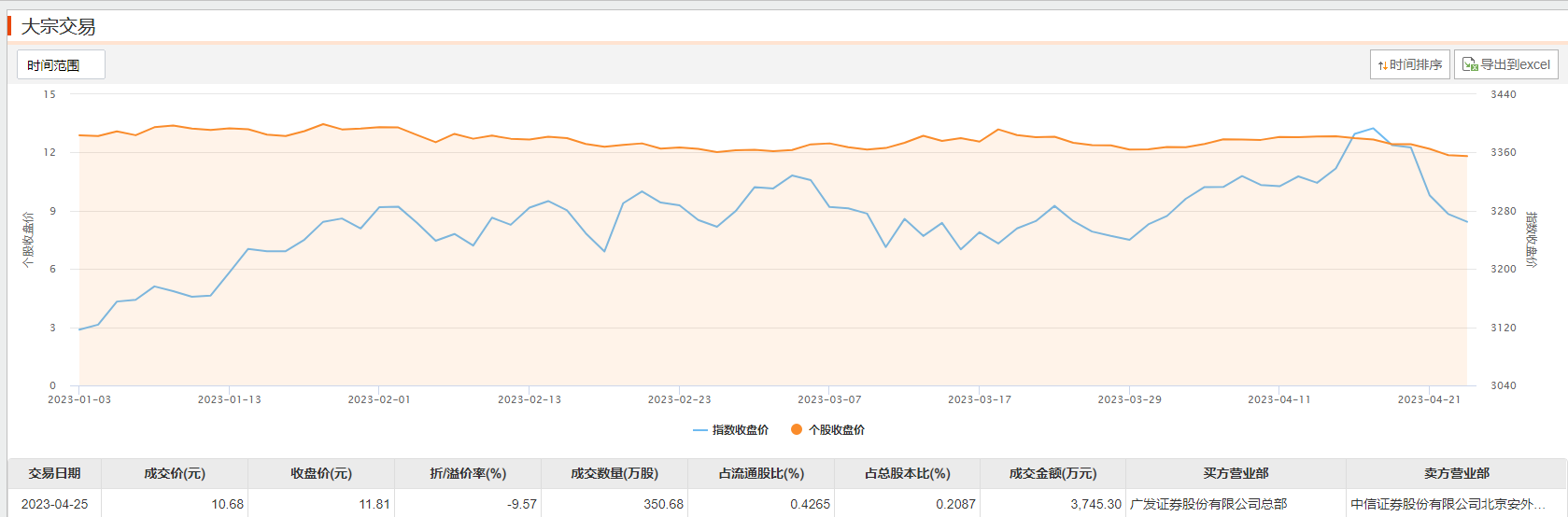Viewport: 1568px width, 517px height.
Task: Select the 买方营业部 column header
Action: [x=1236, y=473]
